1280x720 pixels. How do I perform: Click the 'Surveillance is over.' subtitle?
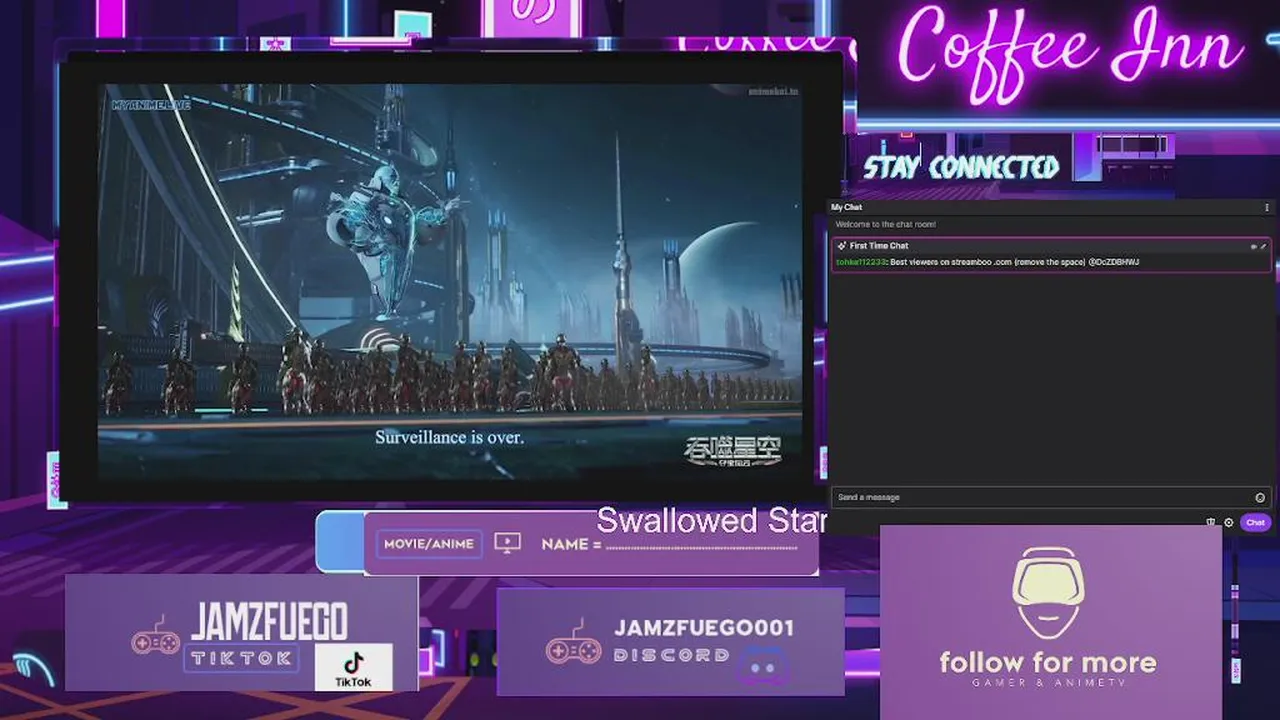coord(449,437)
